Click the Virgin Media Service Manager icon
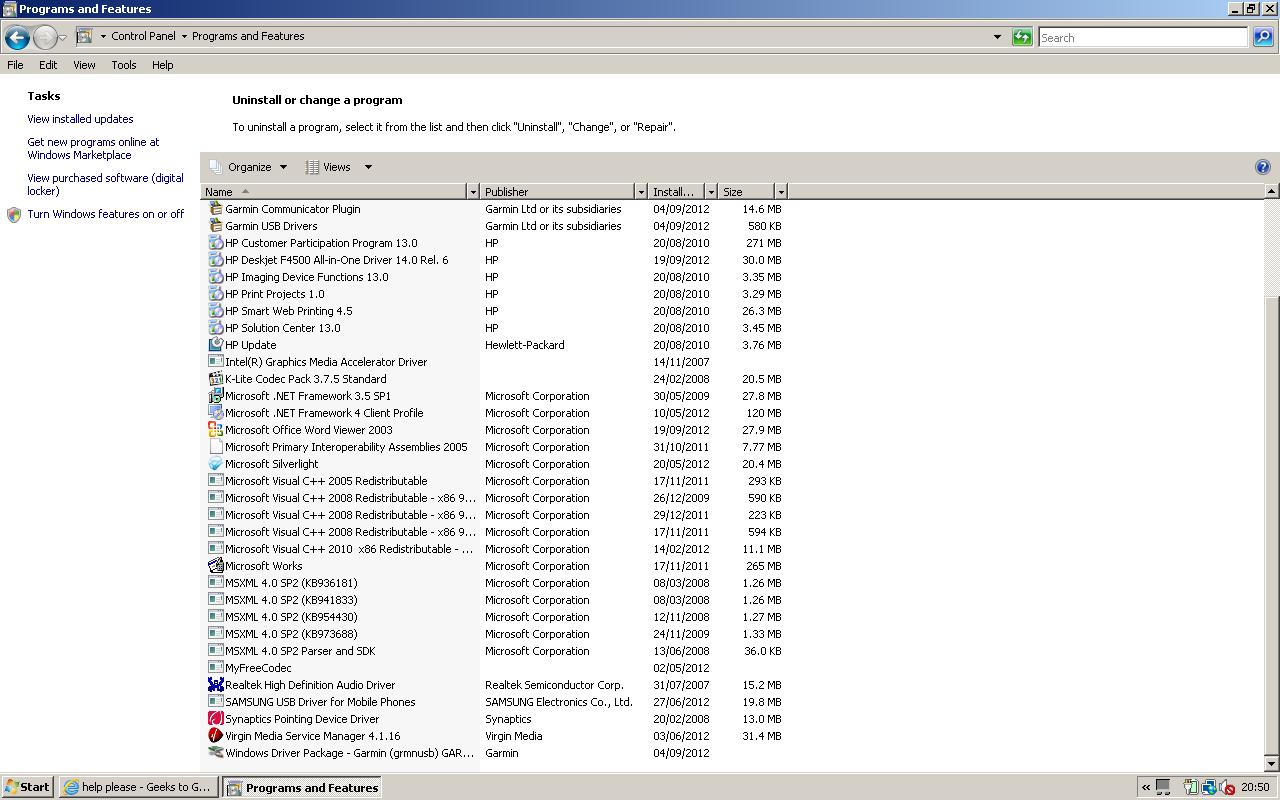The height and width of the screenshot is (800, 1280). point(215,736)
